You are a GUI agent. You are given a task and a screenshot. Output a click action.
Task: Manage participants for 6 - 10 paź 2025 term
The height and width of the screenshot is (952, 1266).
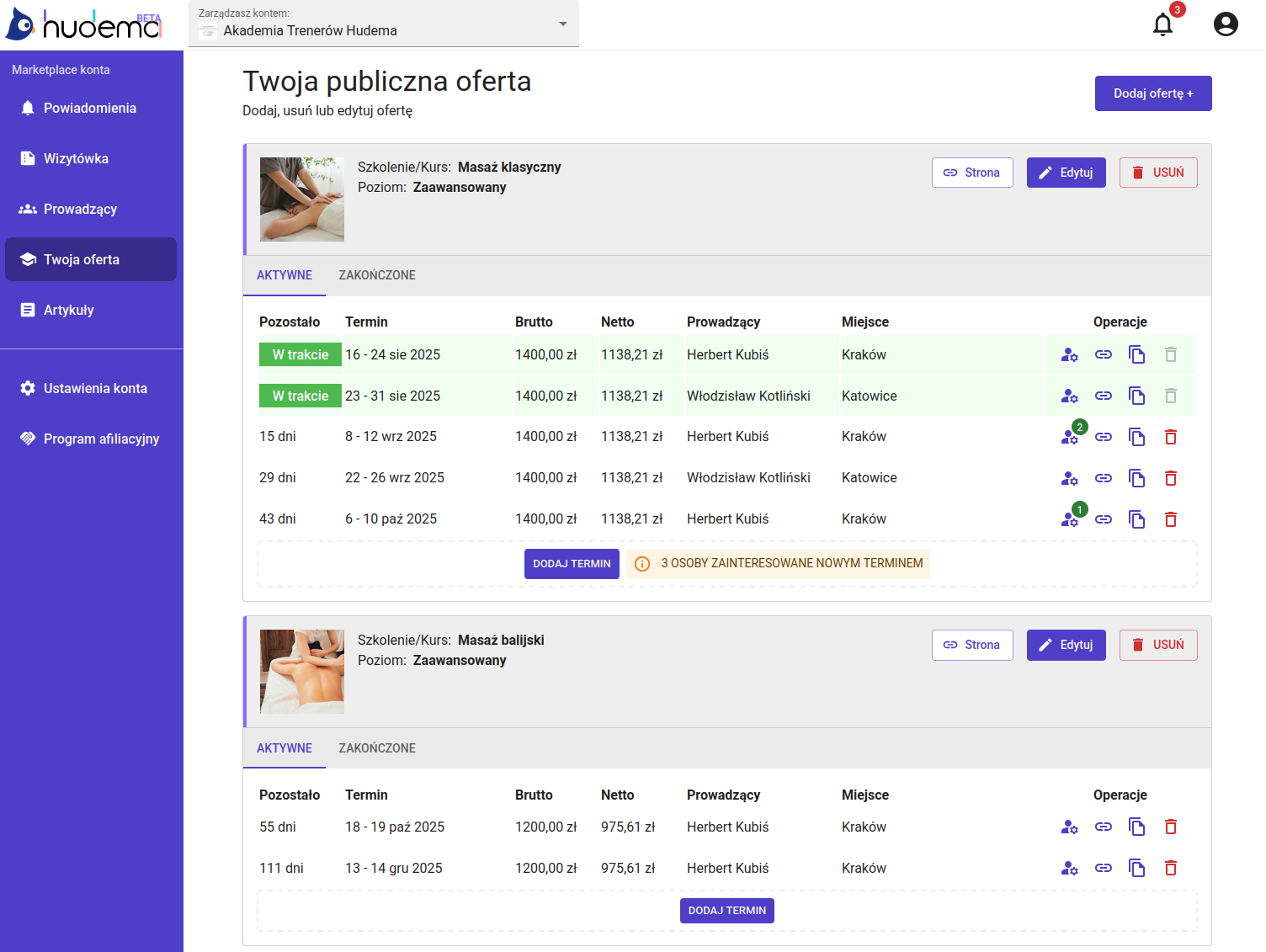coord(1069,519)
